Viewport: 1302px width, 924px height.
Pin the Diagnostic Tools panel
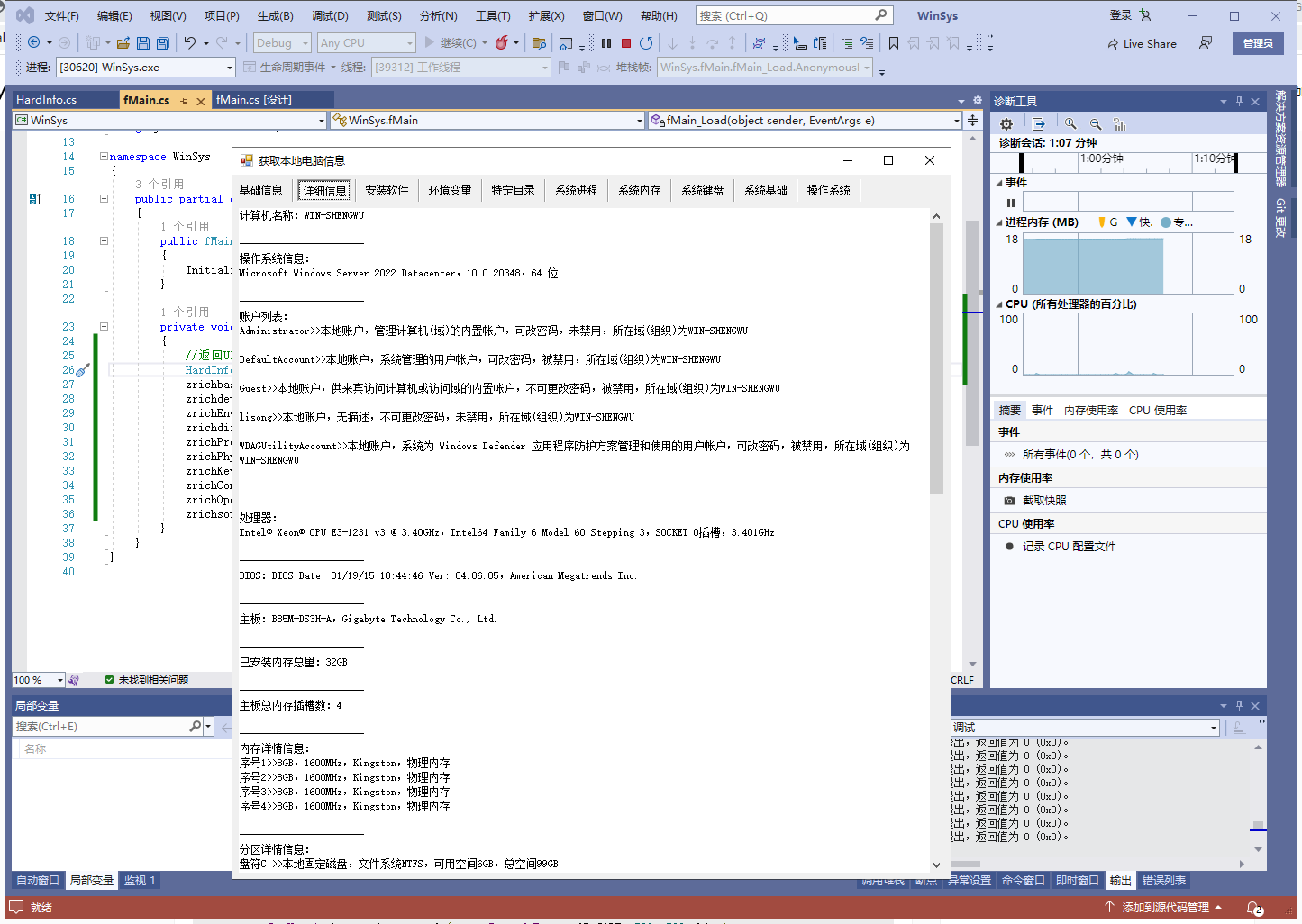pyautogui.click(x=1239, y=102)
